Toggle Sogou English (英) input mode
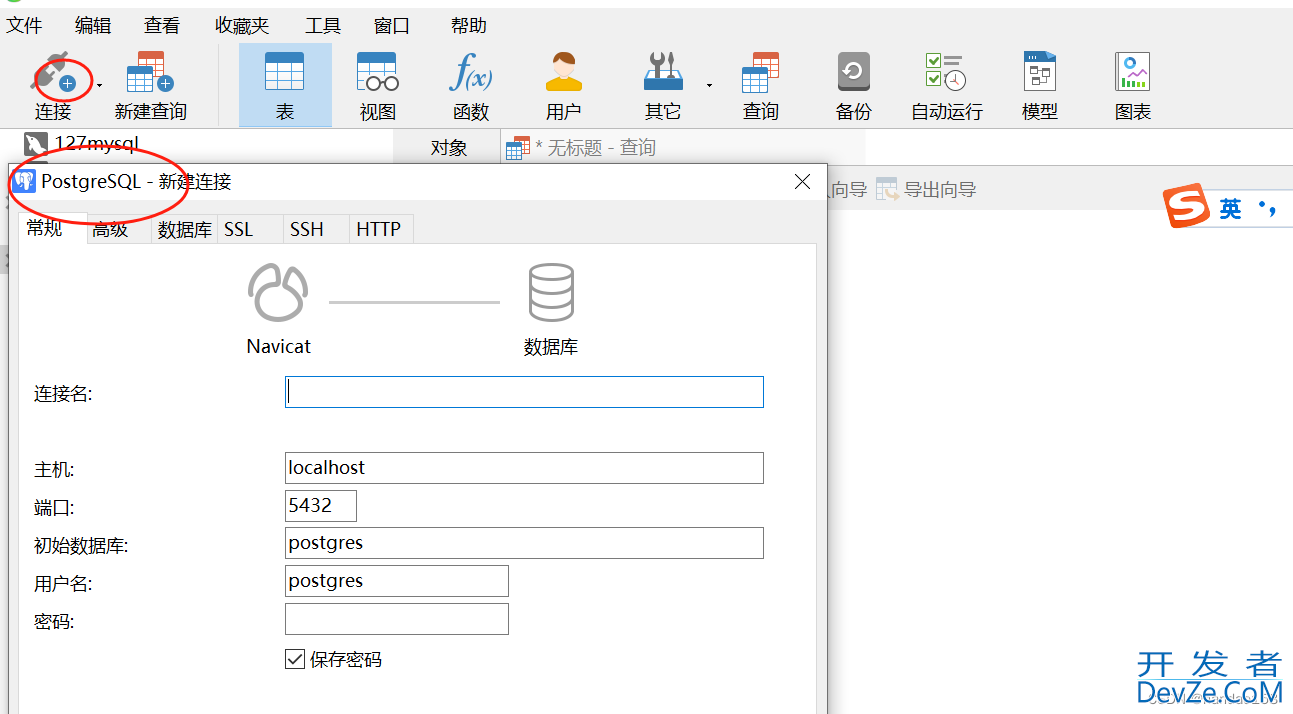The image size is (1293, 714). click(1230, 208)
